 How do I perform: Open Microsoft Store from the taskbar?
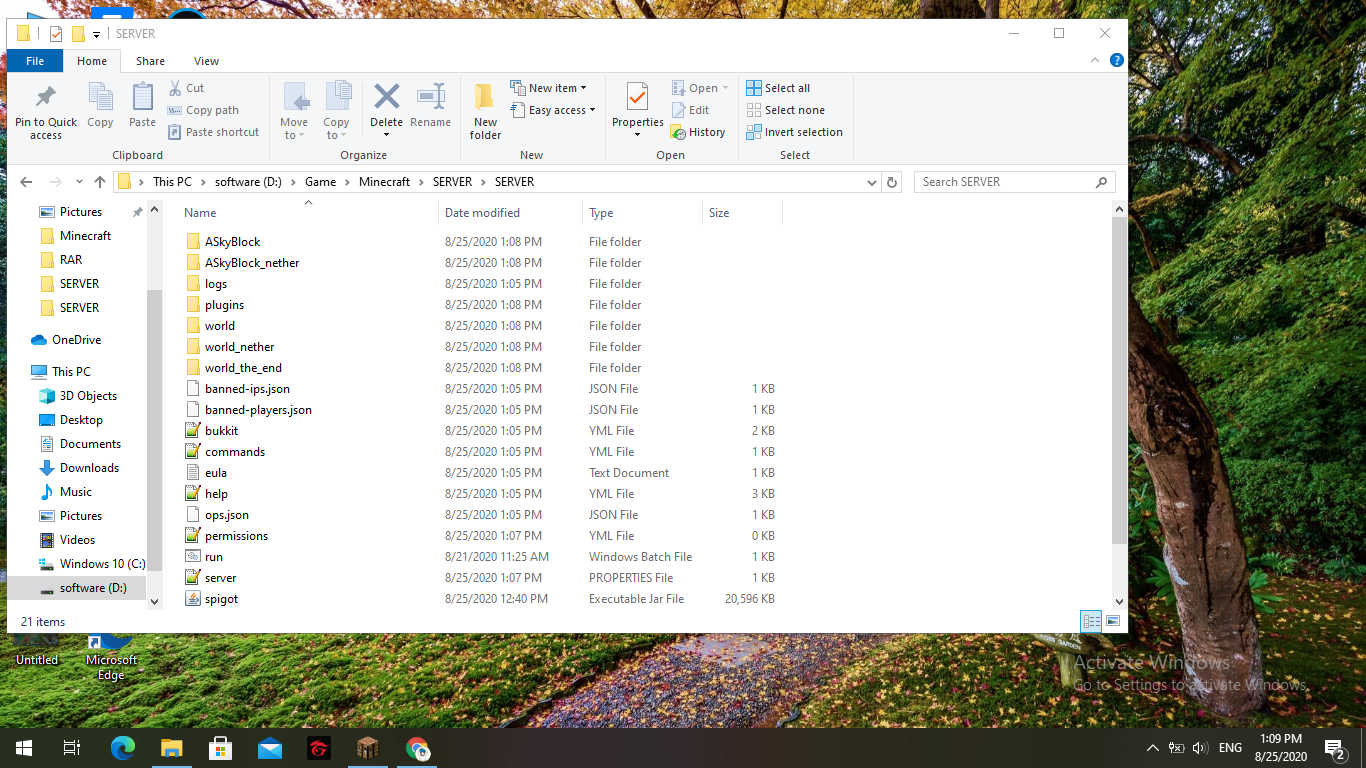coord(220,748)
